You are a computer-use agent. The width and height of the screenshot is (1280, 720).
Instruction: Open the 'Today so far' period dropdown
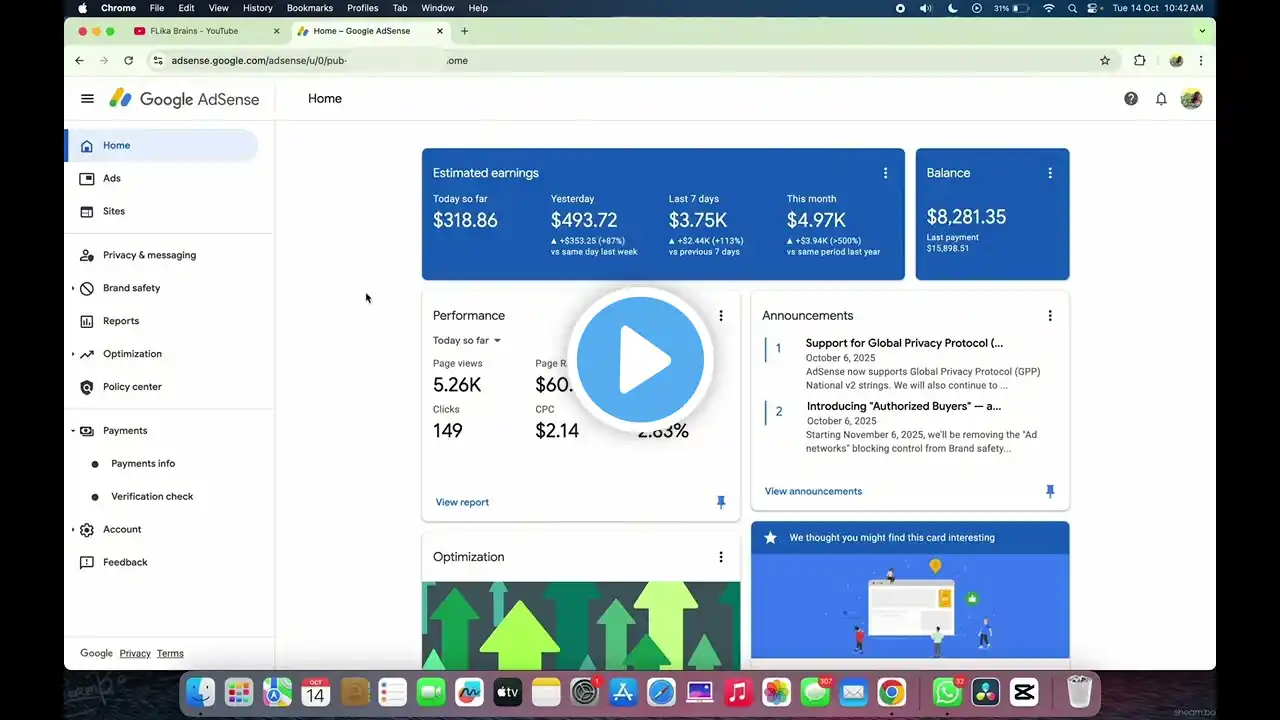pyautogui.click(x=467, y=340)
